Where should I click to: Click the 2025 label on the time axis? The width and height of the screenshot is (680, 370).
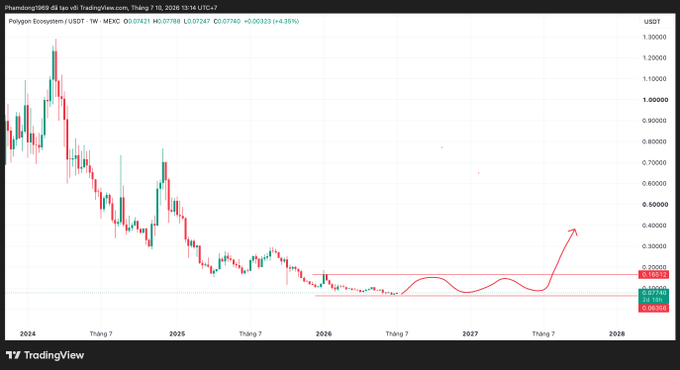coord(177,334)
